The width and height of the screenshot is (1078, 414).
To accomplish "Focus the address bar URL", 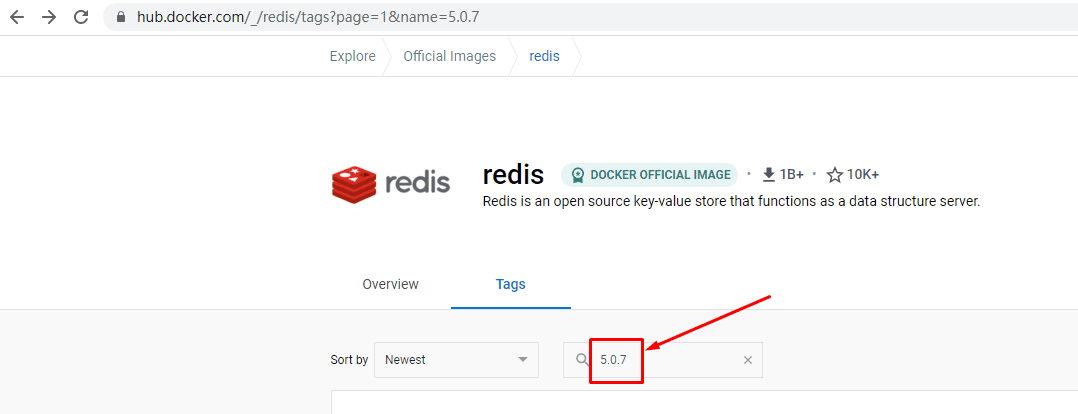I will tap(308, 18).
